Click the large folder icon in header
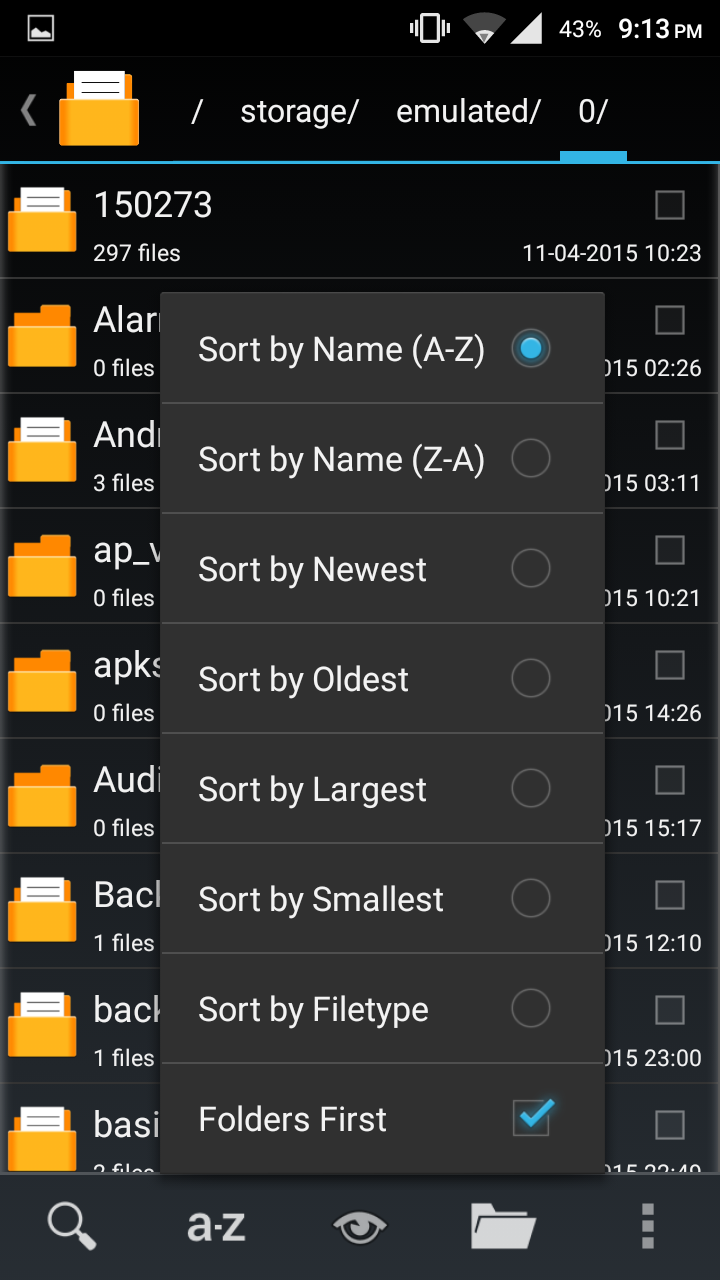Viewport: 720px width, 1280px height. pos(98,108)
